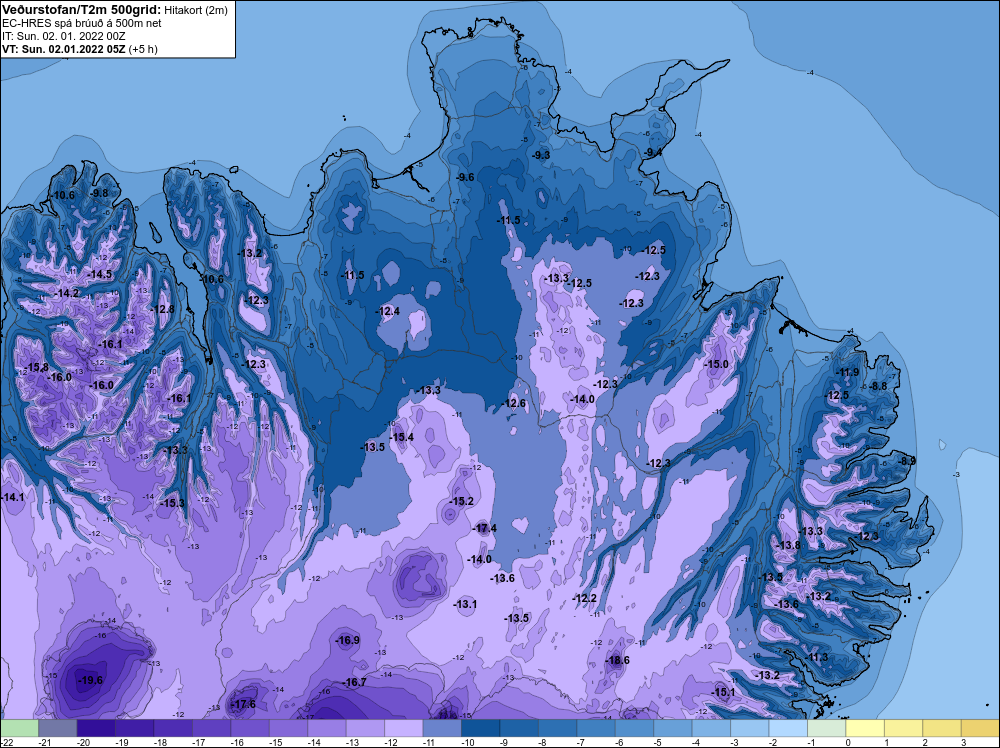Click the -9.8 temperature value
Image resolution: width=1000 pixels, height=748 pixels.
[98, 193]
